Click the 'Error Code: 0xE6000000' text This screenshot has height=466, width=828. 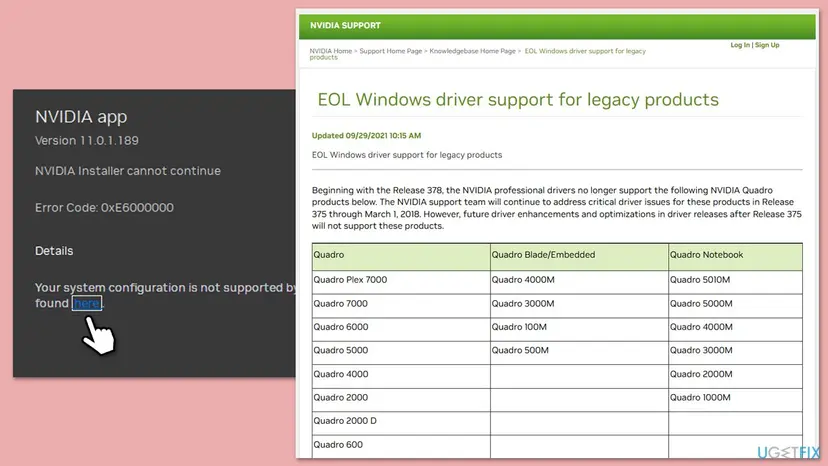coord(104,208)
